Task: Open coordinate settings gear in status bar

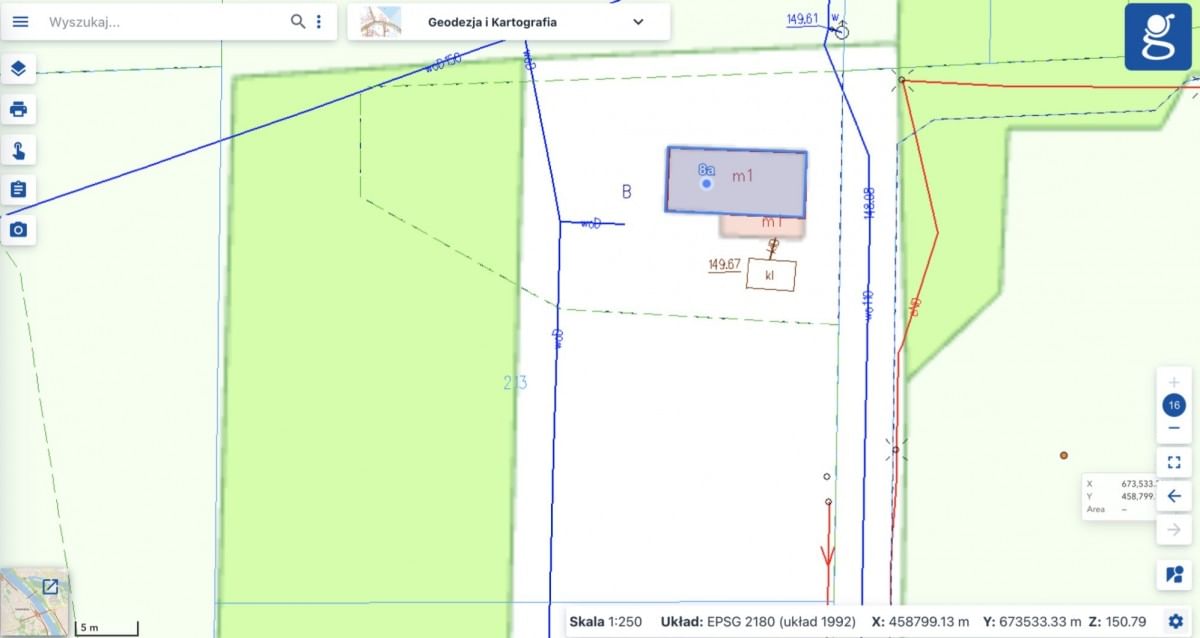Action: tap(1175, 621)
